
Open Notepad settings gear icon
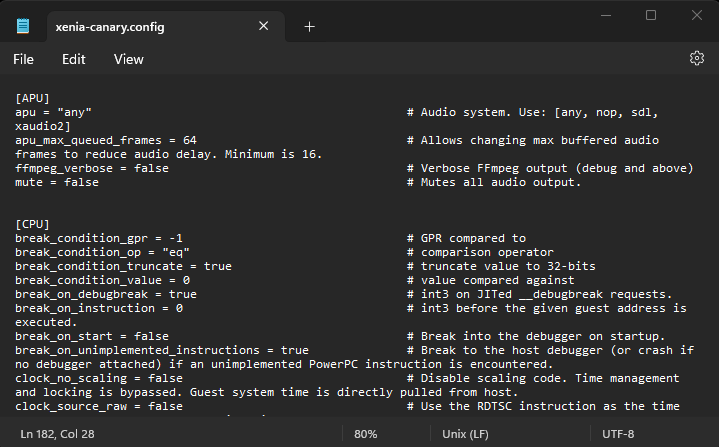[x=697, y=58]
